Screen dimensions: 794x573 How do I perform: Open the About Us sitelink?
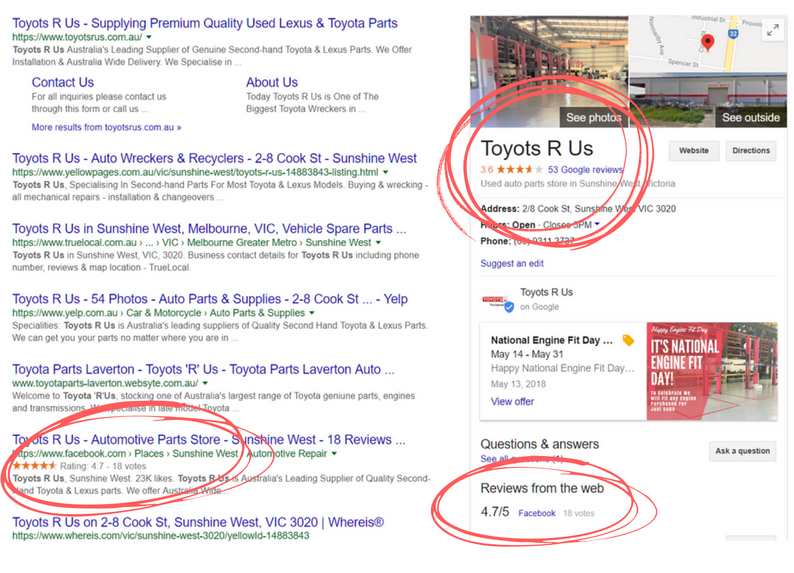pyautogui.click(x=272, y=82)
